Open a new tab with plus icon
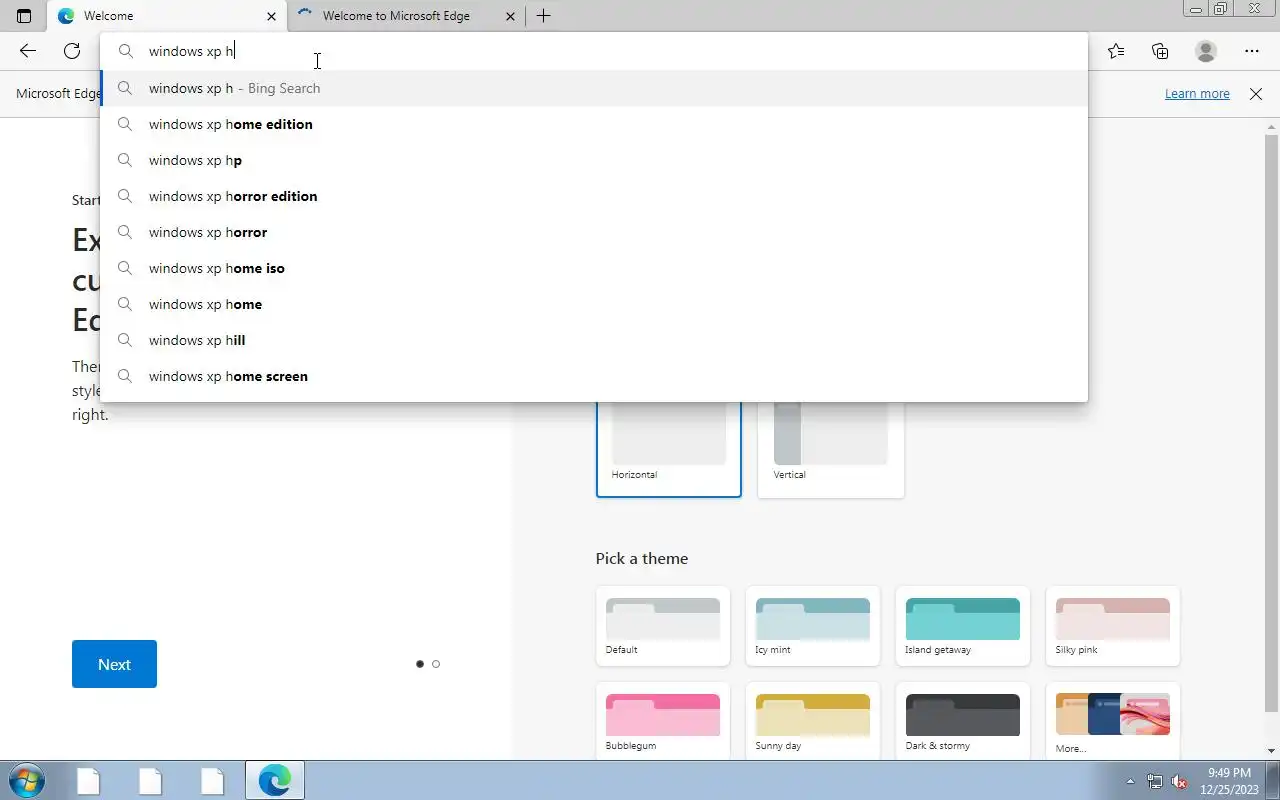This screenshot has width=1280, height=800. coord(543,16)
